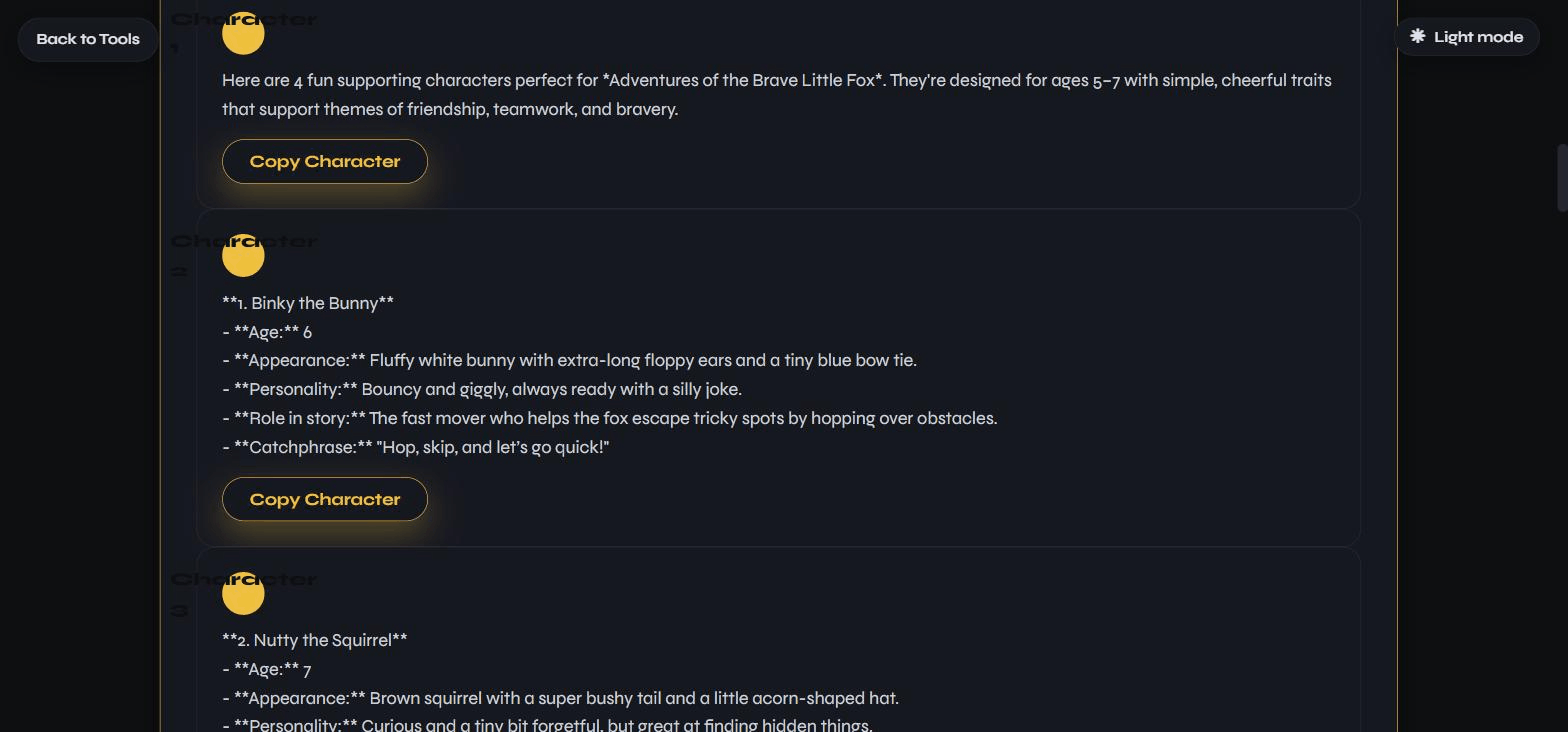Click the faded Character heading above Nutty
The width and height of the screenshot is (1568, 732).
(x=244, y=594)
